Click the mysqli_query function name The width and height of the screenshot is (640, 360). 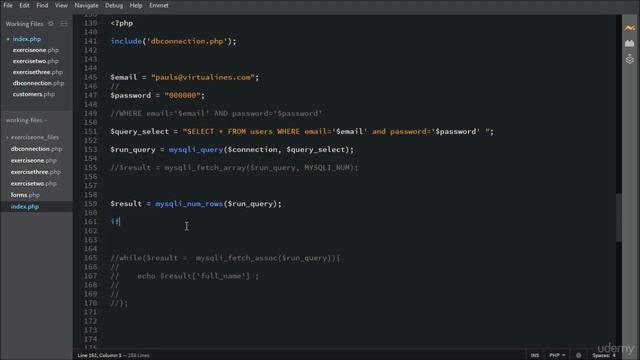(x=196, y=150)
